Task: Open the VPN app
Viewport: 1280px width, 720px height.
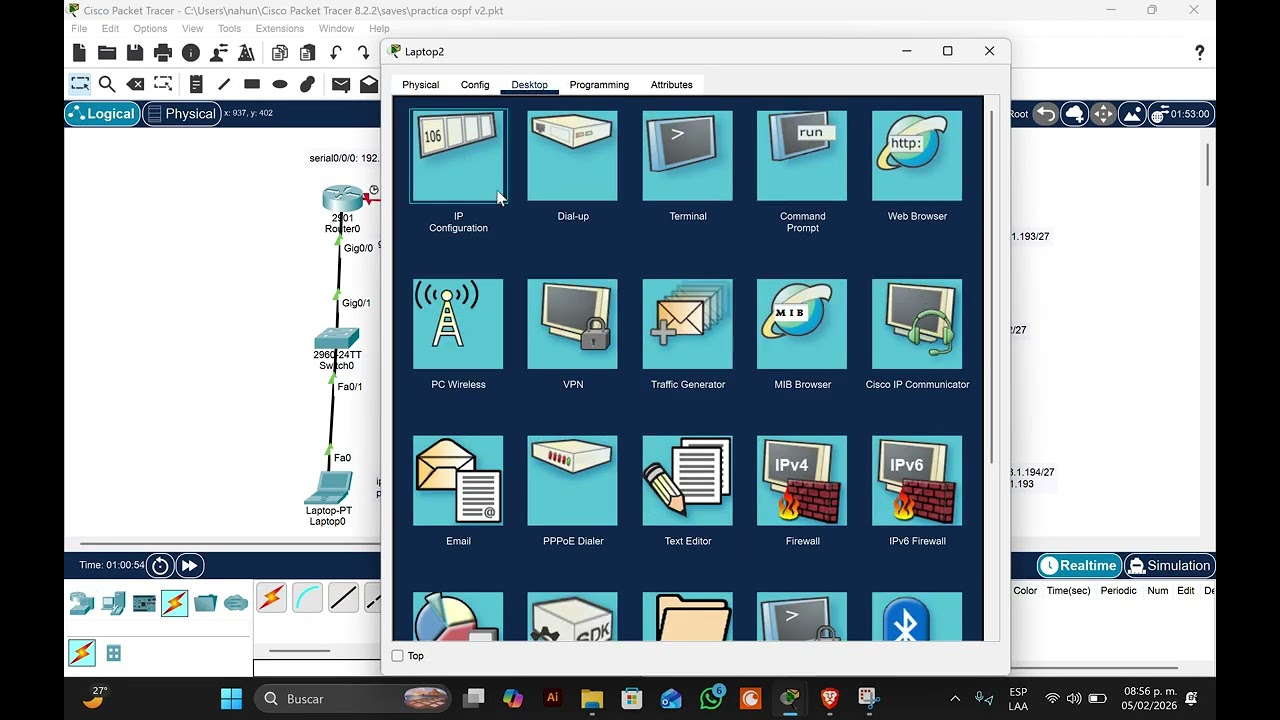Action: pos(573,324)
